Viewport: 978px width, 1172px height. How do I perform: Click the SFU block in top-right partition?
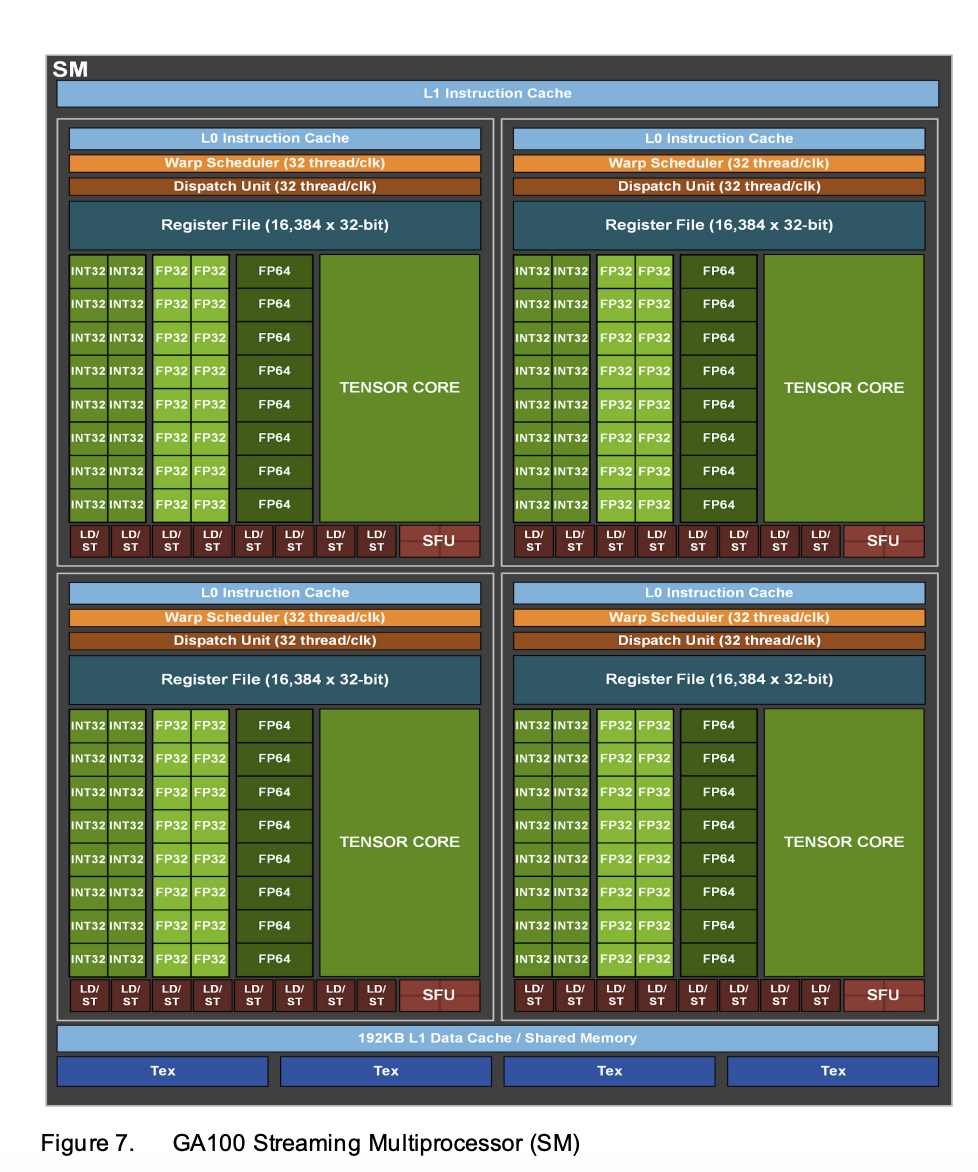(x=883, y=541)
